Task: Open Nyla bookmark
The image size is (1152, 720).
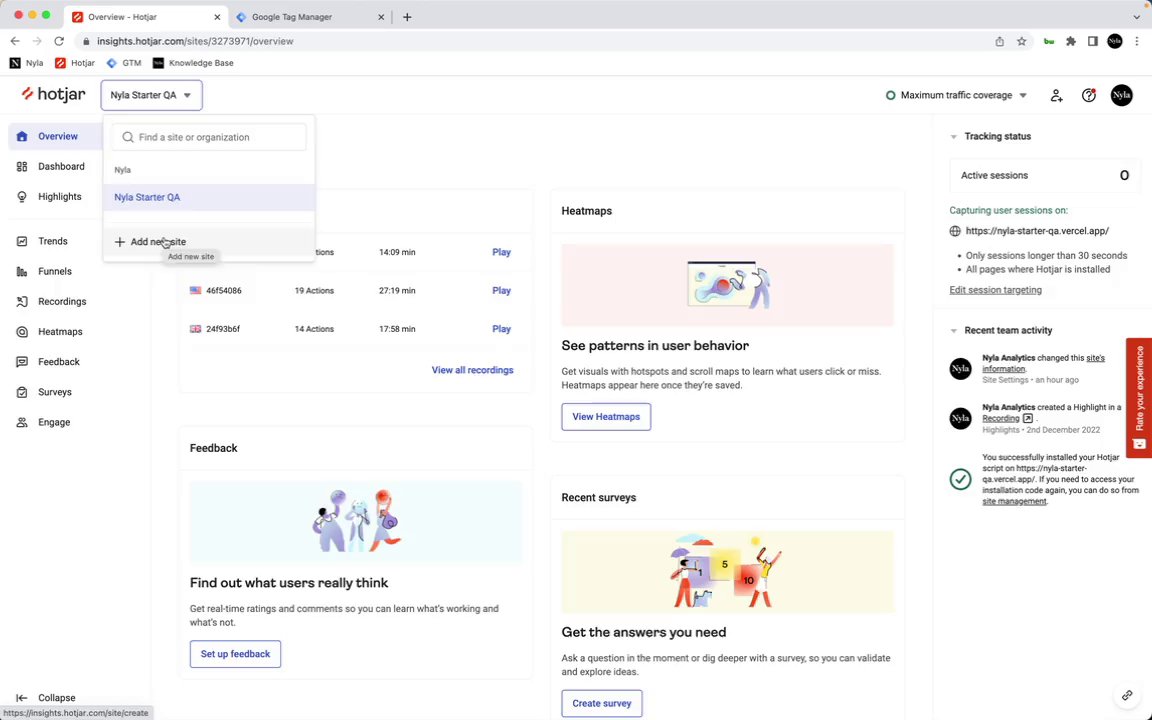Action: coord(26,63)
